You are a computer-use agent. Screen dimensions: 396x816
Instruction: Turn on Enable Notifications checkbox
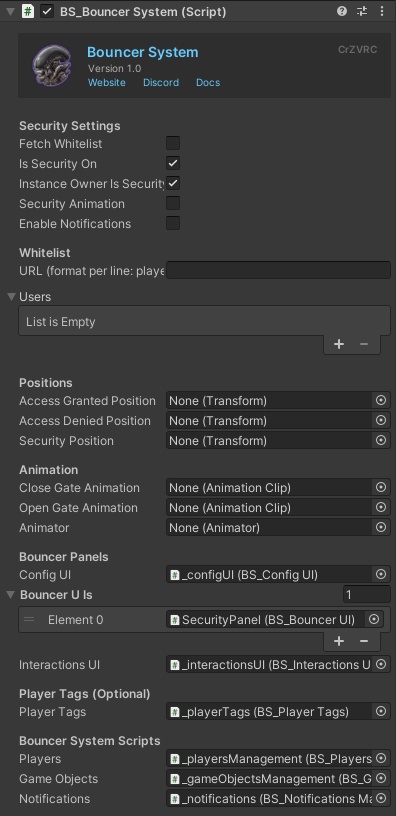[x=173, y=223]
